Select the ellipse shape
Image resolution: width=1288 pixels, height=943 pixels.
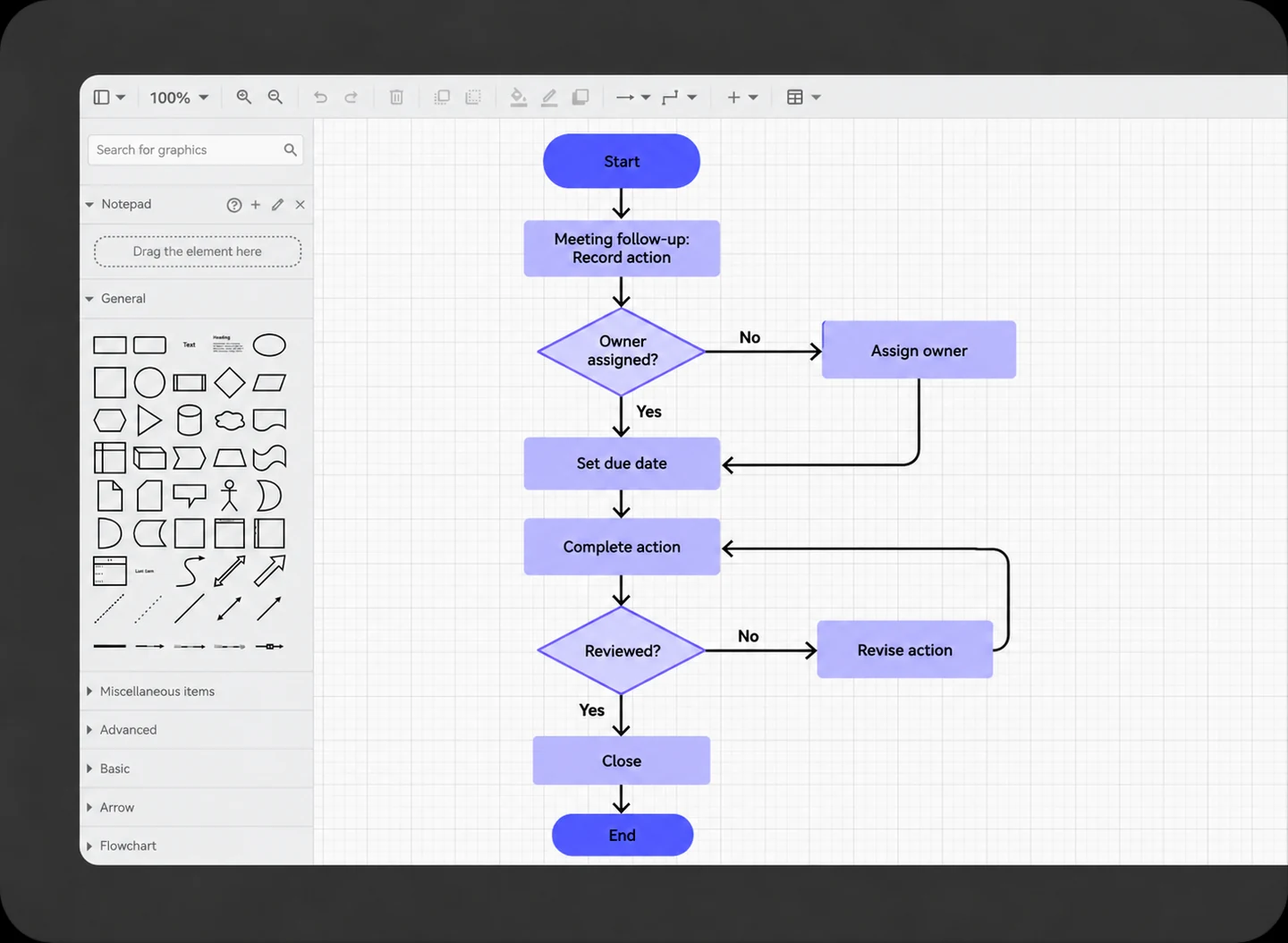point(269,345)
